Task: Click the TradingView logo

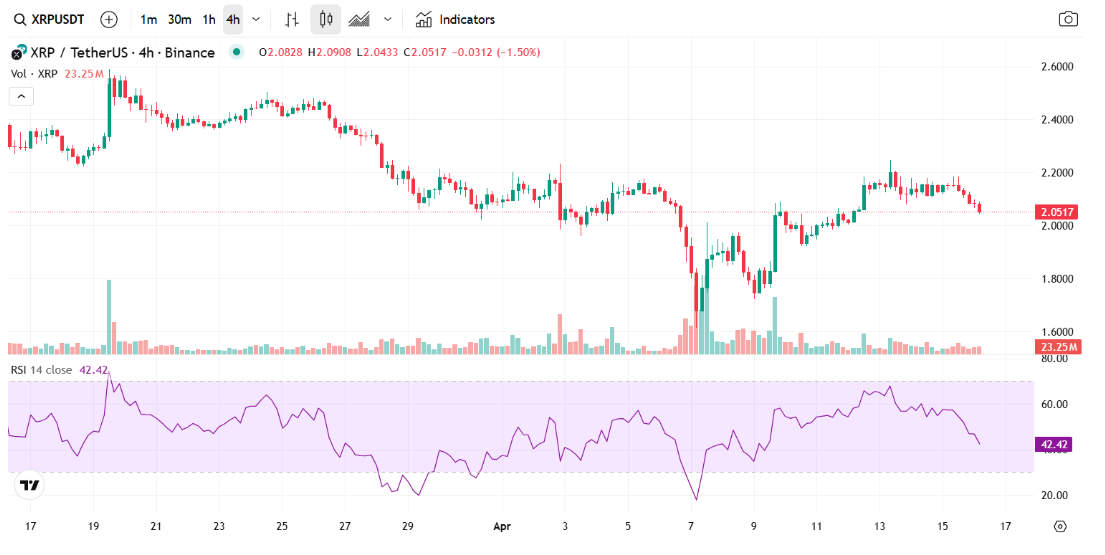Action: coord(30,485)
